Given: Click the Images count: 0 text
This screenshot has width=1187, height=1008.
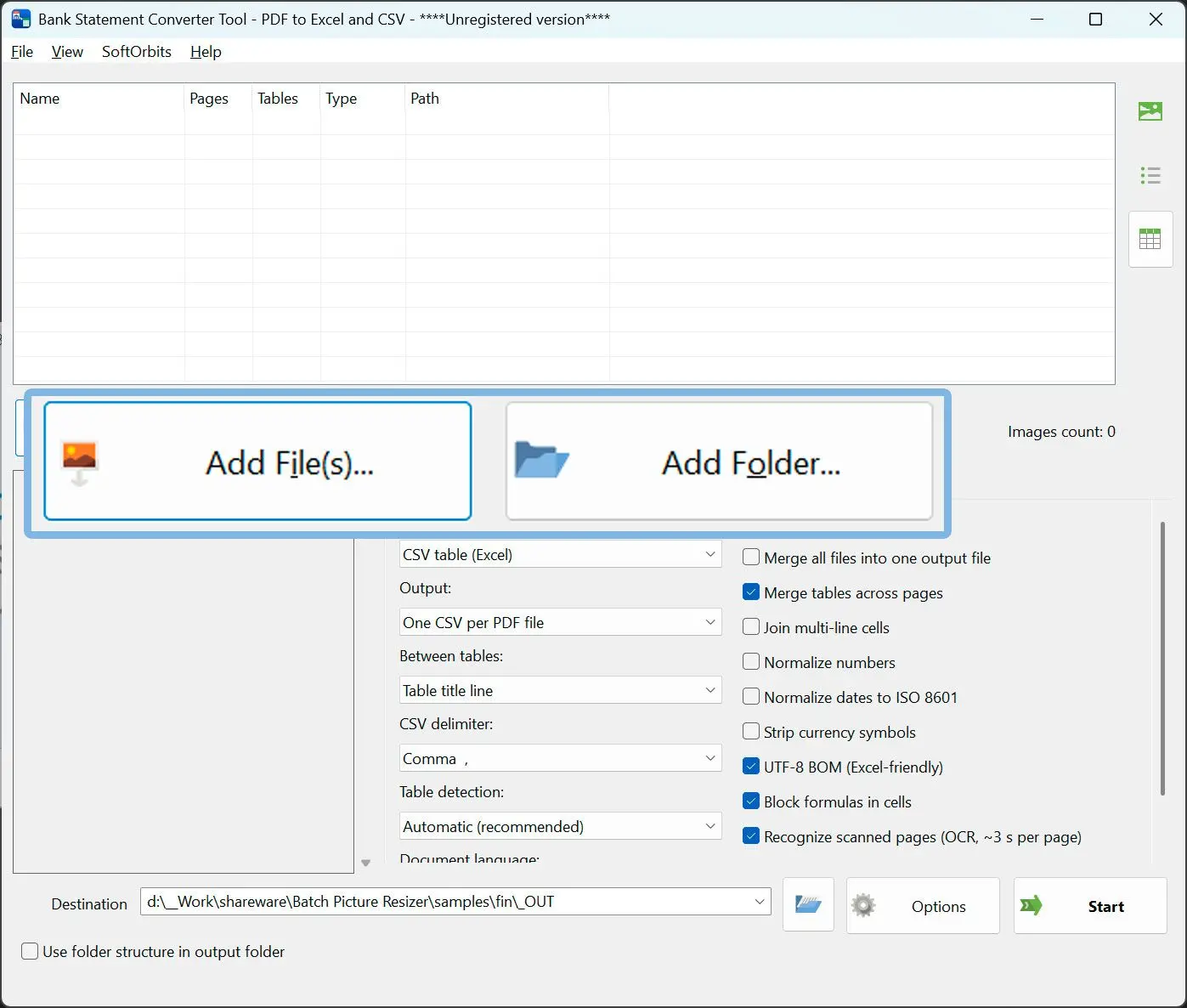Looking at the screenshot, I should pos(1061,432).
